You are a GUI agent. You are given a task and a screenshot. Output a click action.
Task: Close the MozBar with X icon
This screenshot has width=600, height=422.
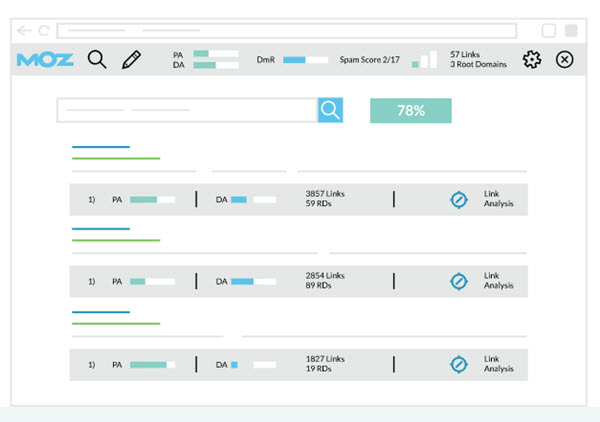pyautogui.click(x=564, y=60)
